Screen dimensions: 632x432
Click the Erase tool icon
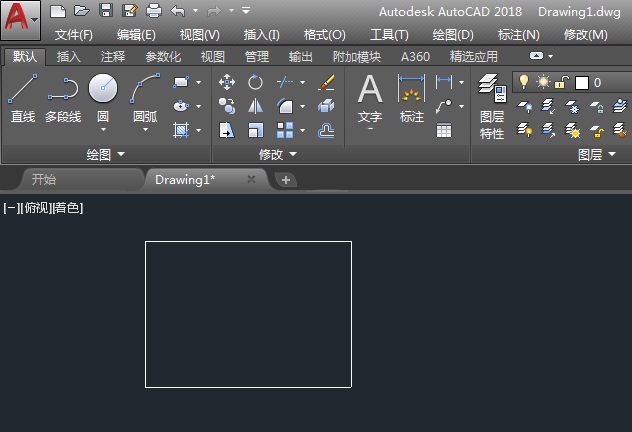click(x=326, y=82)
